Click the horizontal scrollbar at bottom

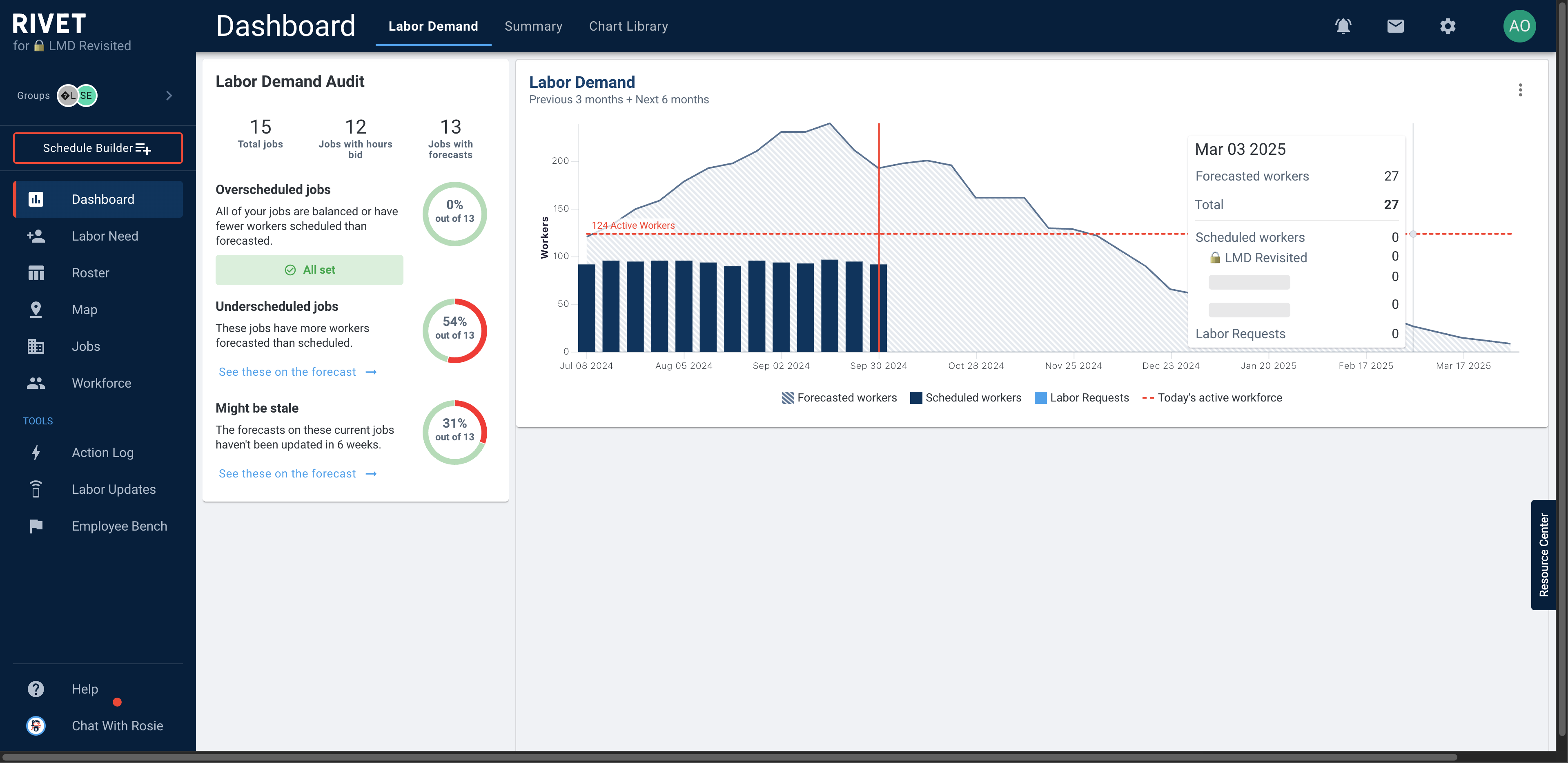pyautogui.click(x=731, y=757)
